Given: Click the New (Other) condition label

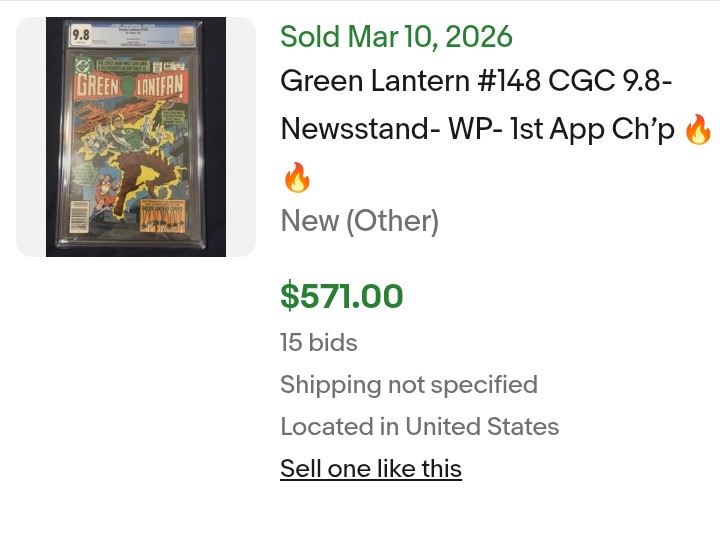Looking at the screenshot, I should tap(360, 221).
